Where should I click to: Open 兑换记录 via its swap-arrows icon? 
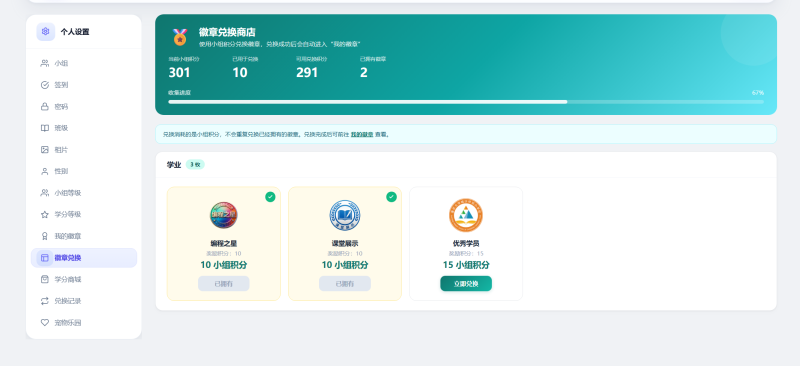45,301
